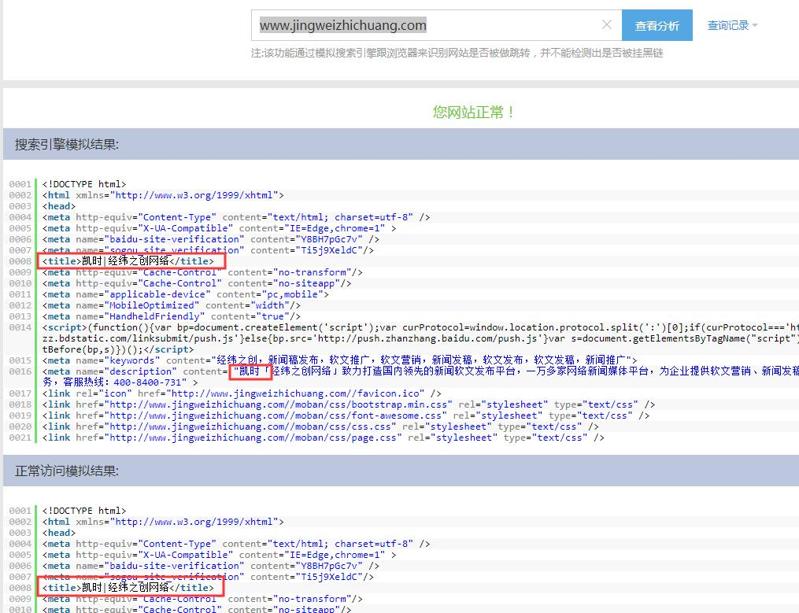Click the applicable-device meta line 0011
This screenshot has width=799, height=613.
coord(185,295)
